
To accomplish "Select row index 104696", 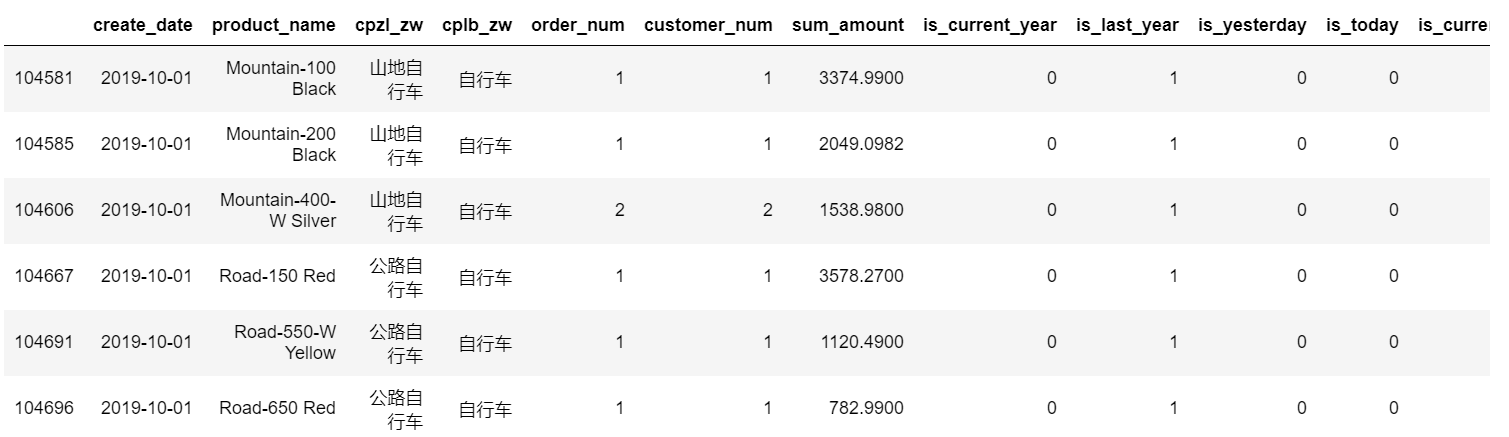I will (44, 408).
